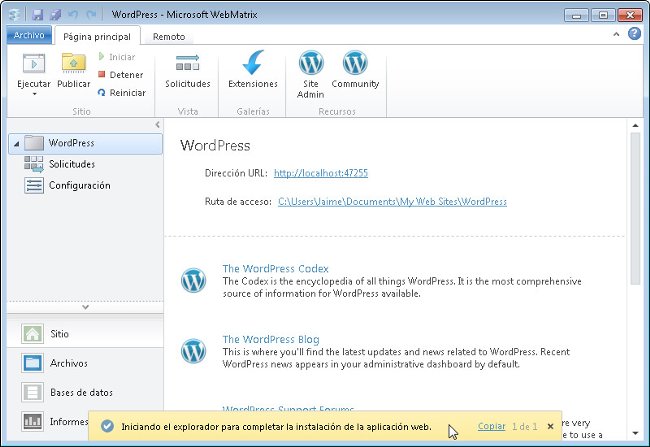
Task: Click the Ejecutar run icon
Action: 34,64
